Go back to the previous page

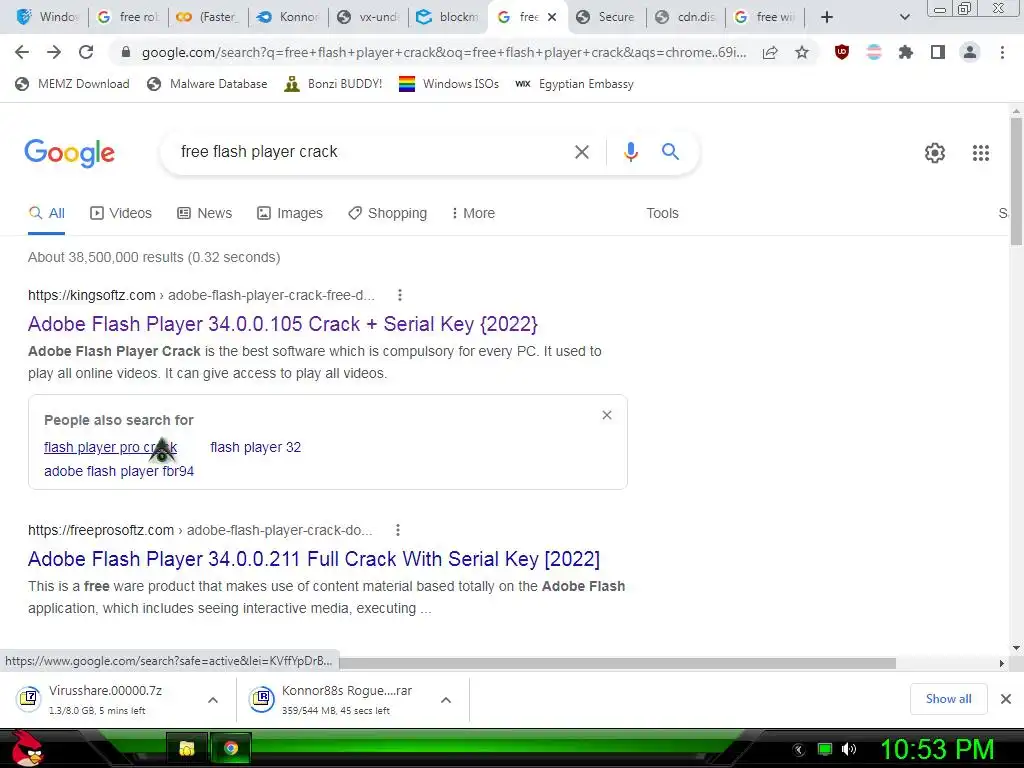coord(22,52)
